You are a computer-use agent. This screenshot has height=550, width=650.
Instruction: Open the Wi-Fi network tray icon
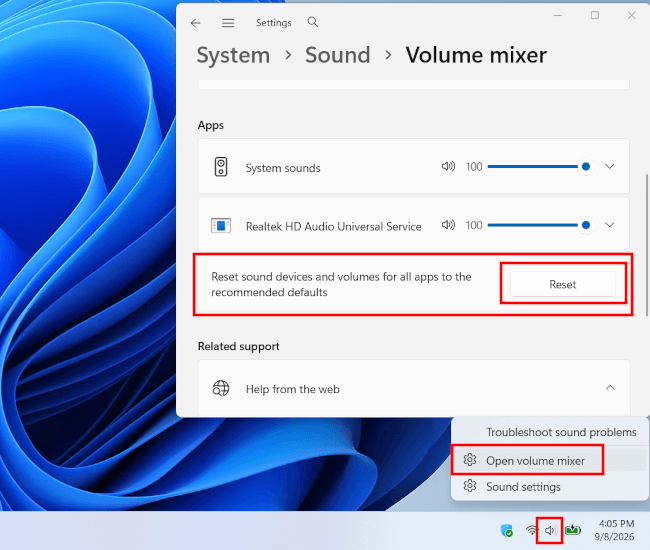point(531,530)
